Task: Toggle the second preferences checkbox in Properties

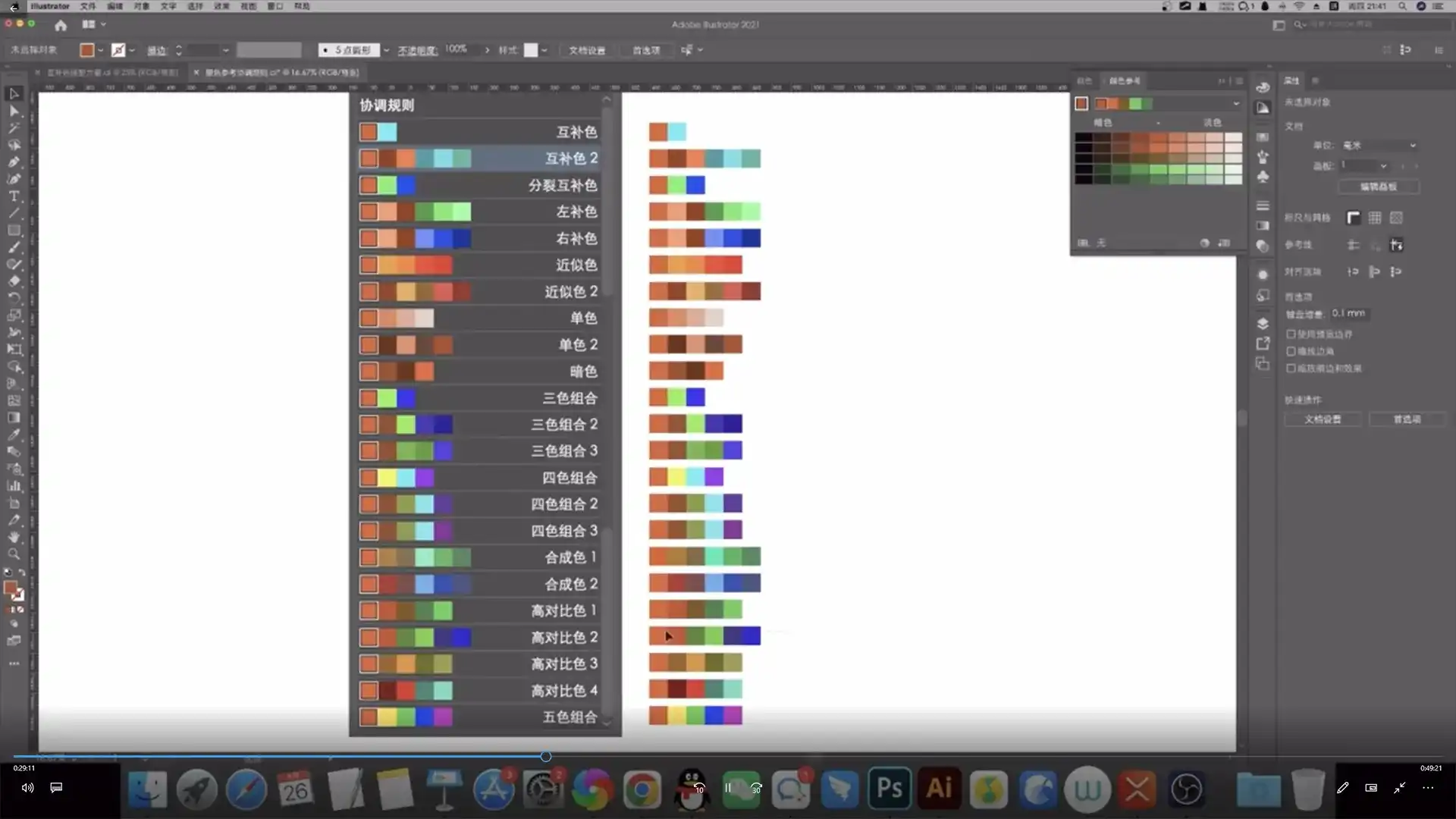Action: [1291, 351]
